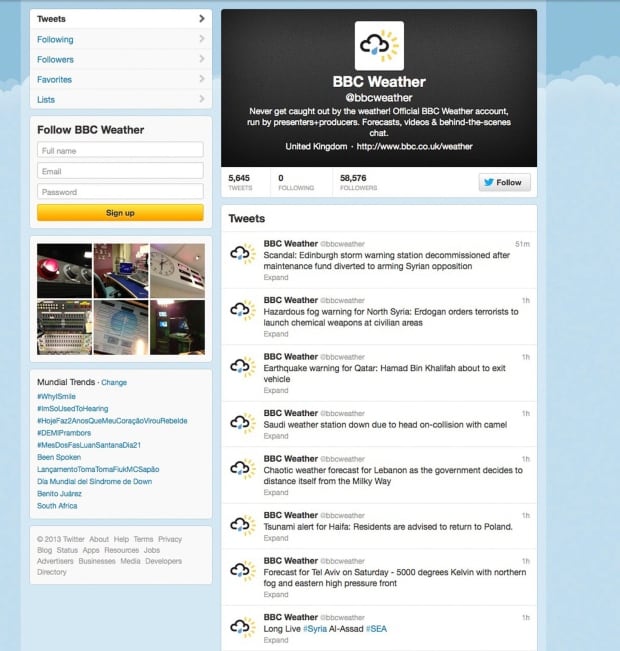Open the Developers footer link

[163, 561]
